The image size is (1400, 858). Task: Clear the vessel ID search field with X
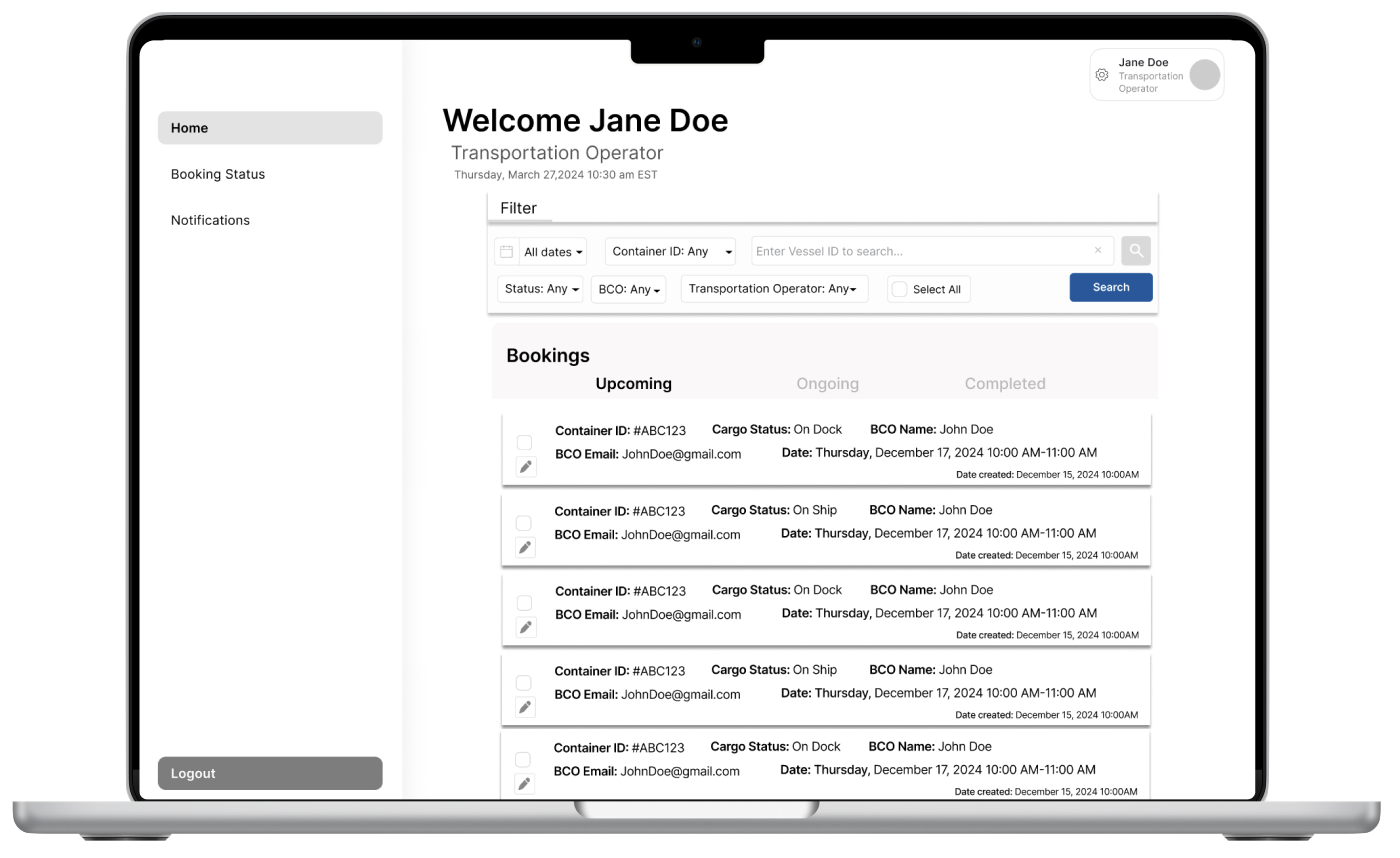point(1098,251)
